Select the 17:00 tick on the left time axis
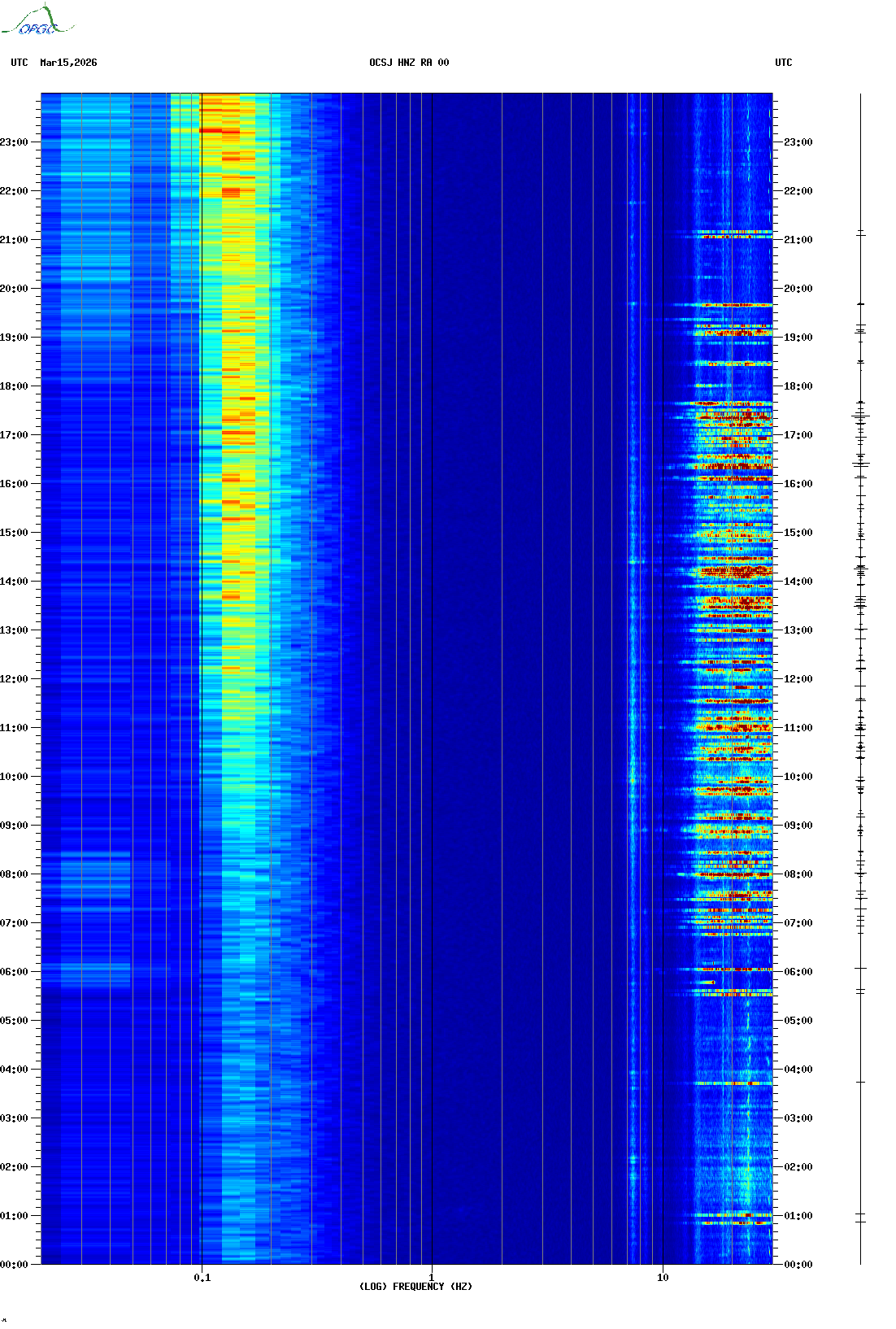Image resolution: width=896 pixels, height=1329 pixels. 14,435
